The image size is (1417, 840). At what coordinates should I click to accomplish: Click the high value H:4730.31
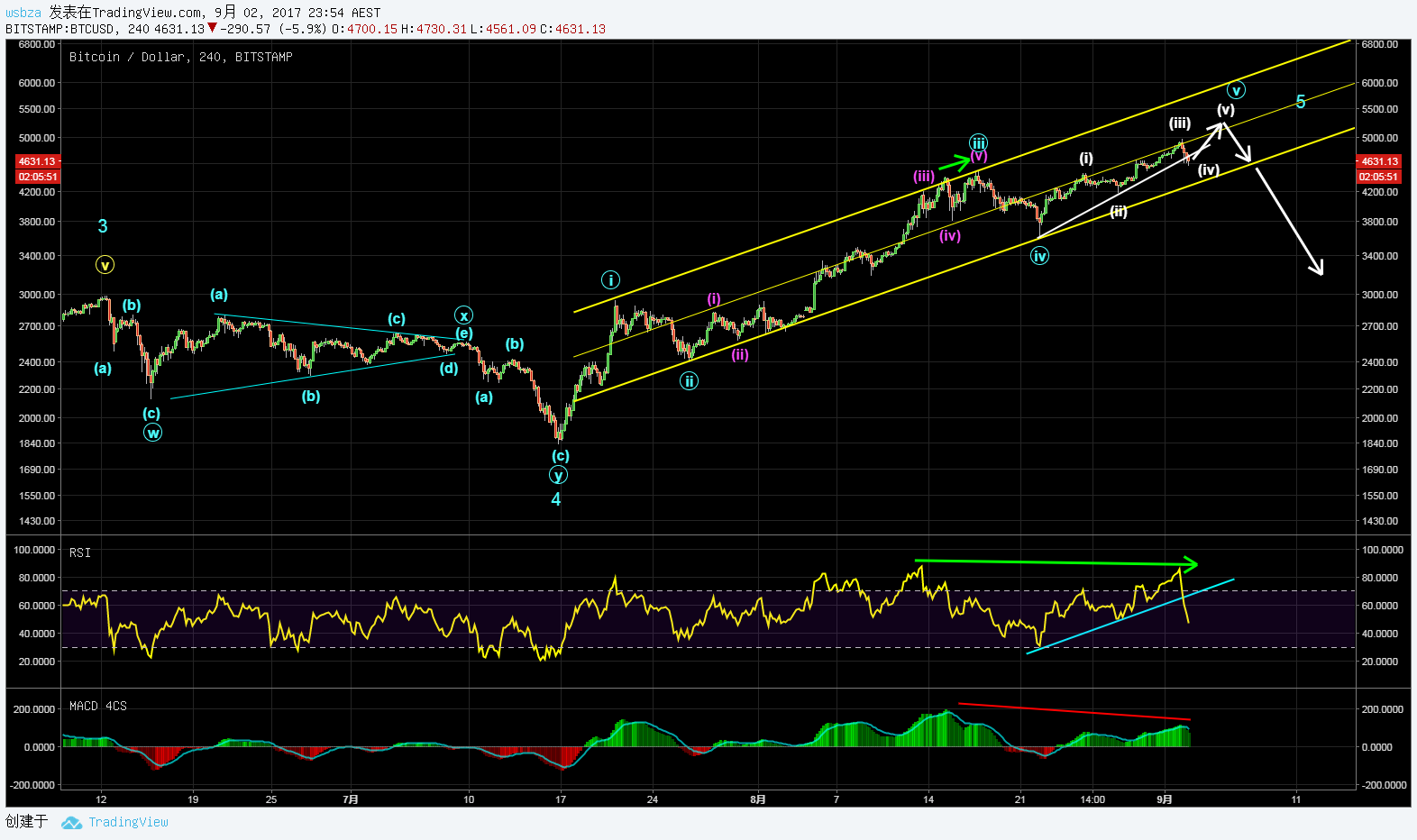434,29
